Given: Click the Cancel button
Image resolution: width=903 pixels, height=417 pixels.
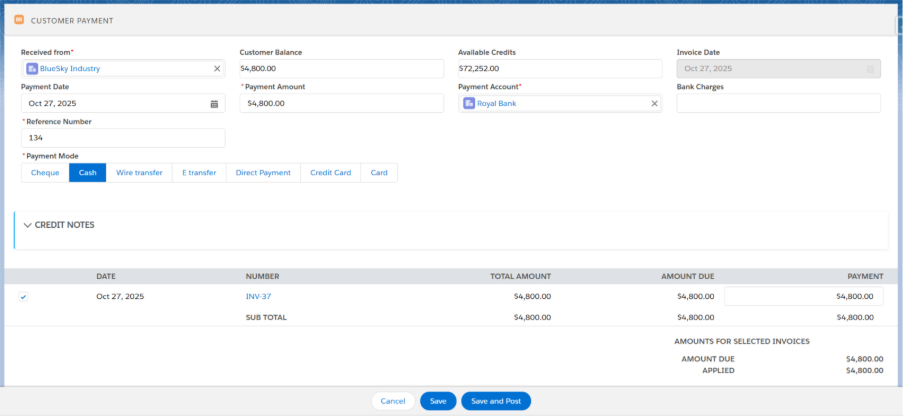Looking at the screenshot, I should click(x=393, y=401).
